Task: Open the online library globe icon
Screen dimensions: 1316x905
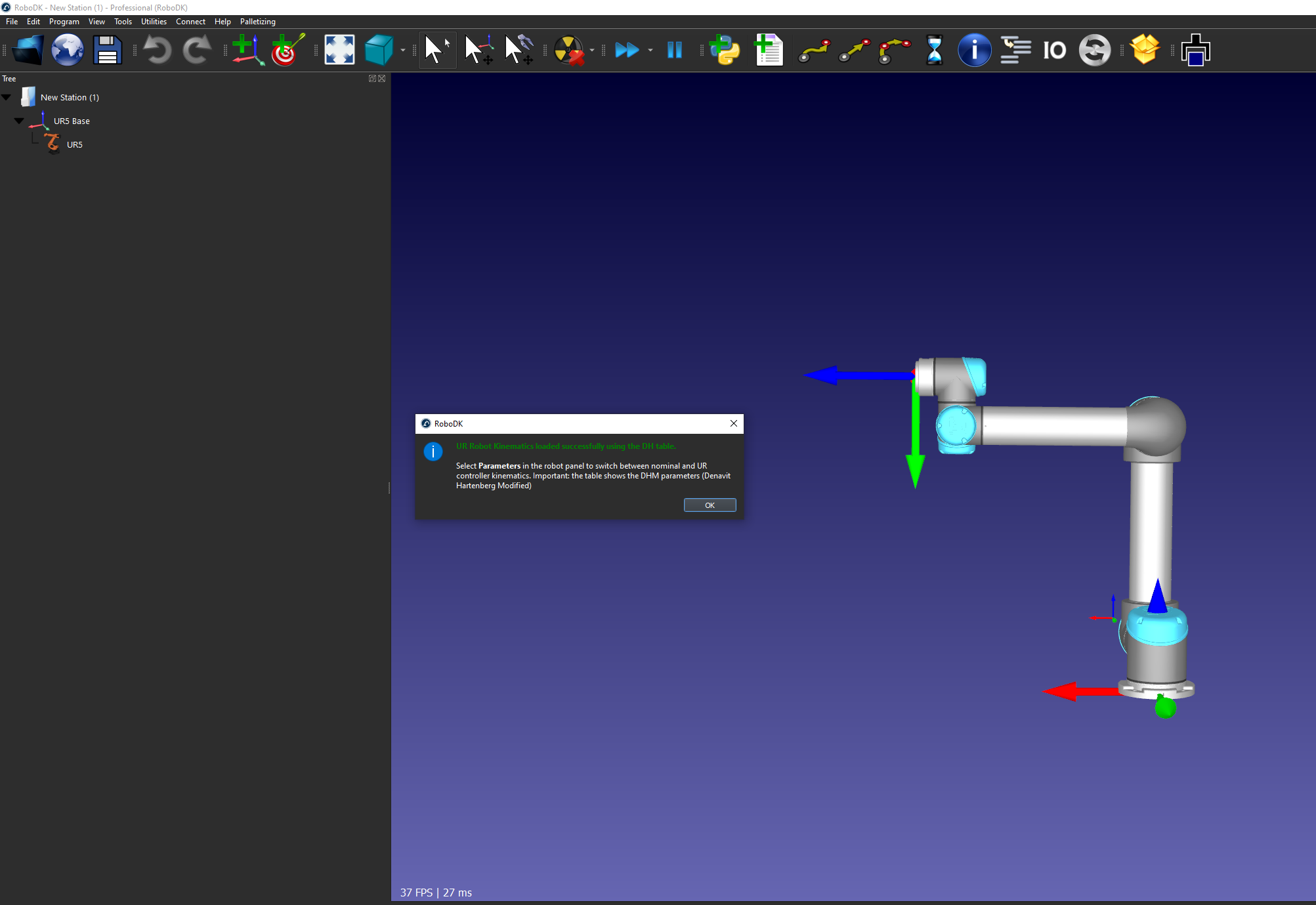Action: (68, 50)
